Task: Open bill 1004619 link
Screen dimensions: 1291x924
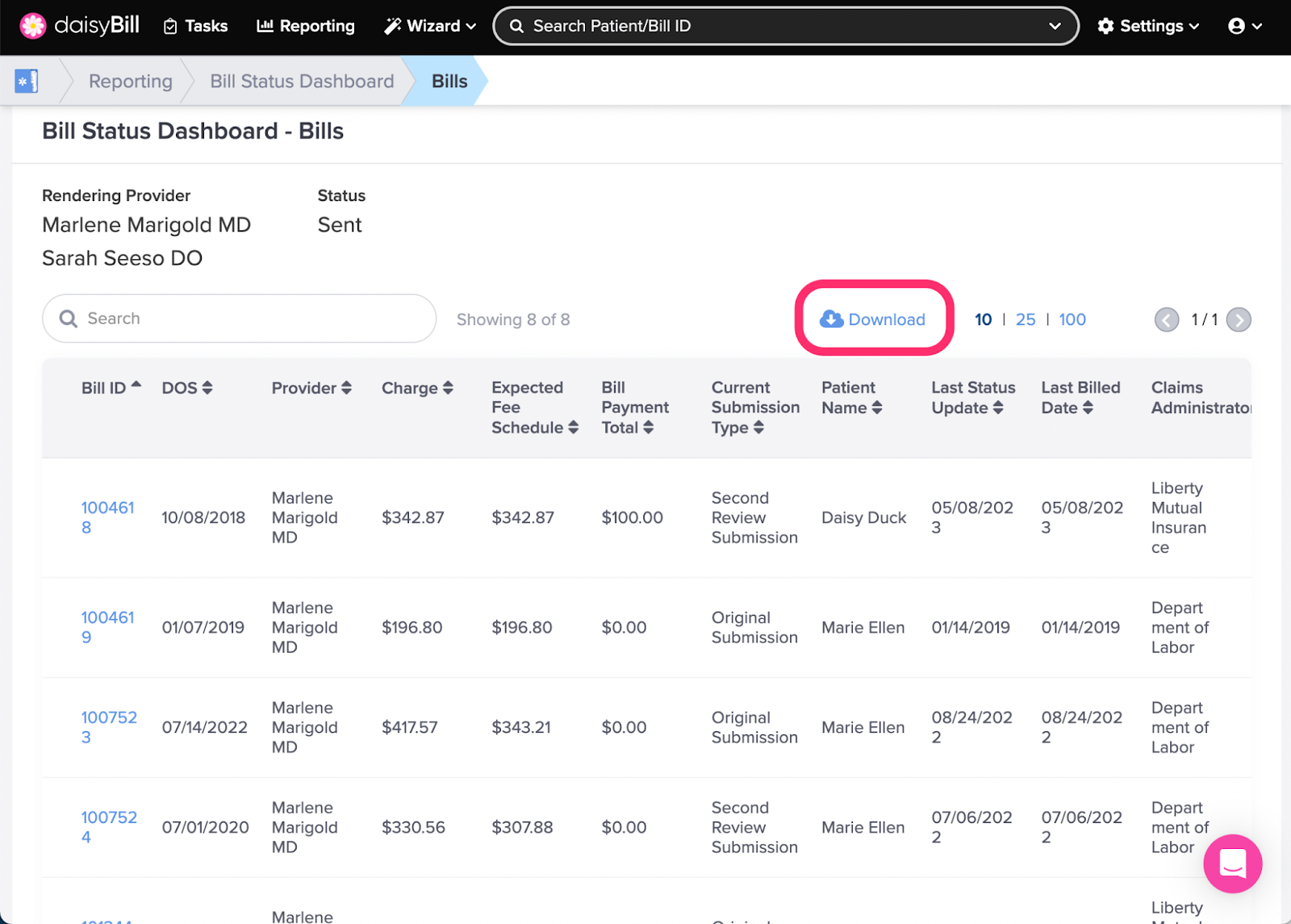Action: (x=107, y=627)
